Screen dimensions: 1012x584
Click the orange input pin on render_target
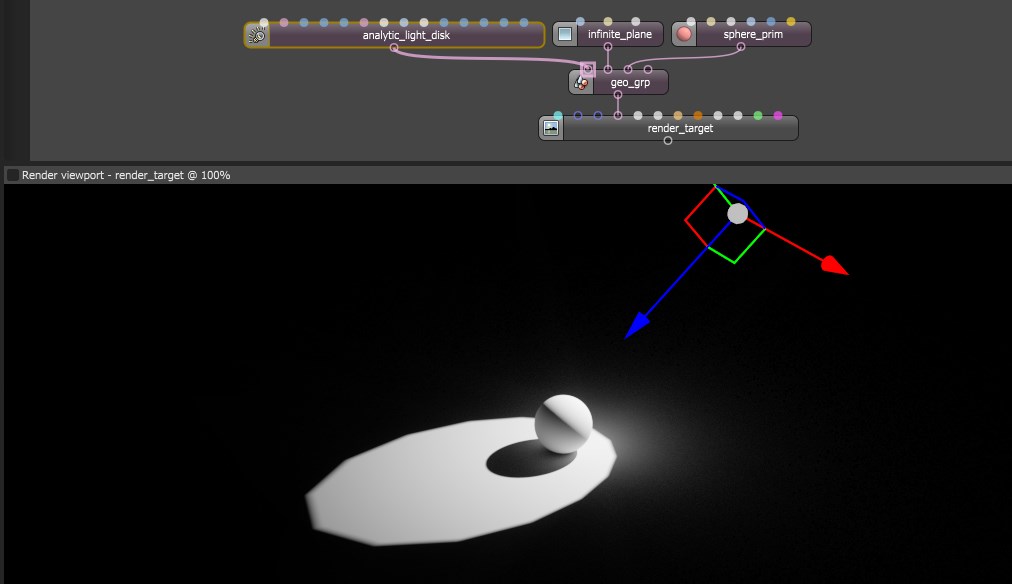698,116
